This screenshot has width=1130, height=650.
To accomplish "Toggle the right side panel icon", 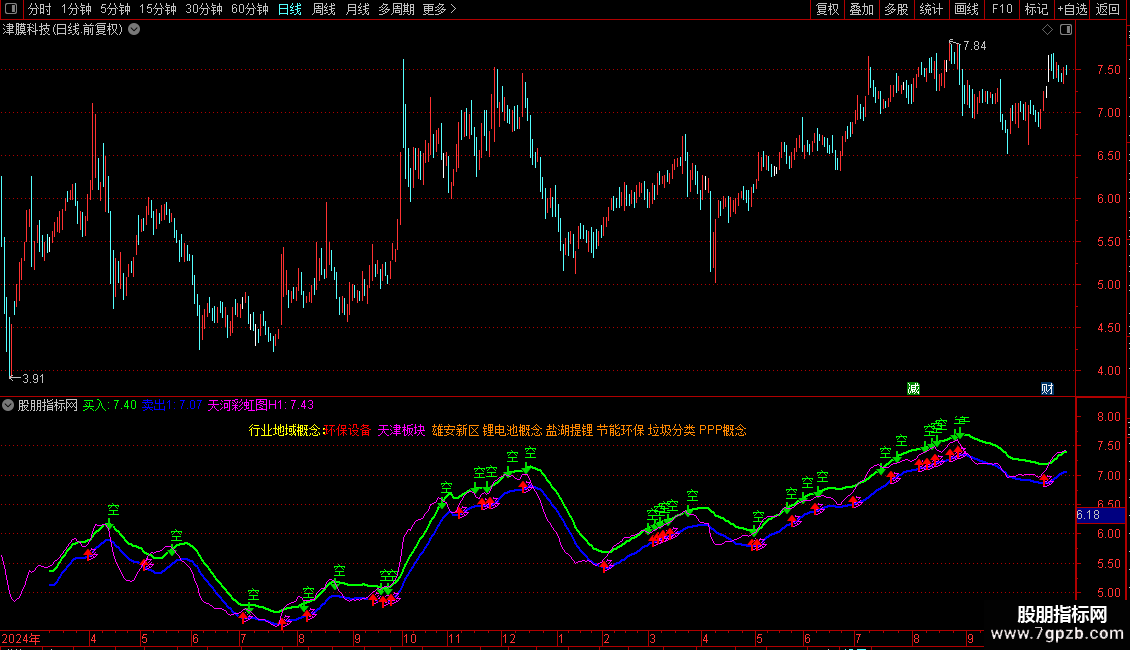I will (1066, 30).
